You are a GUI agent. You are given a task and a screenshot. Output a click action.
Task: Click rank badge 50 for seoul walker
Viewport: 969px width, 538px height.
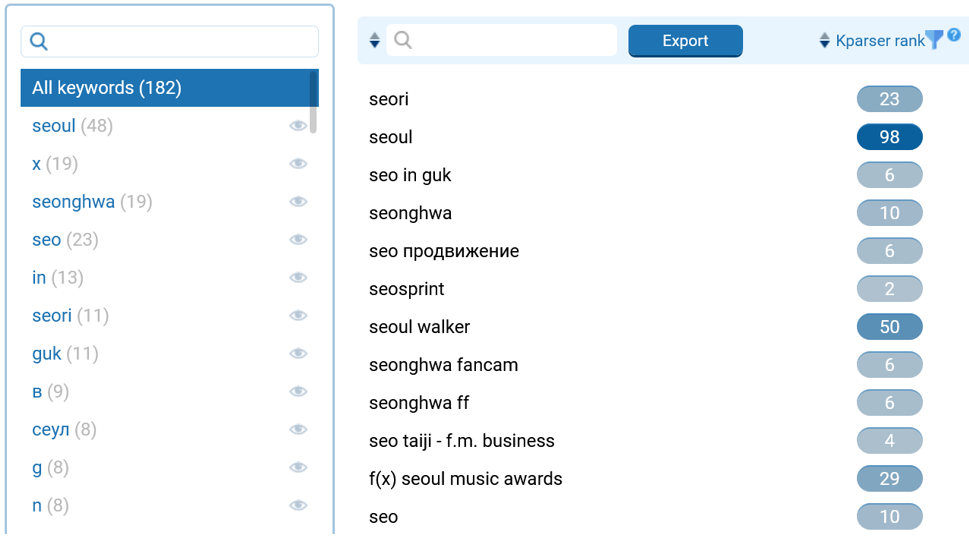[889, 327]
